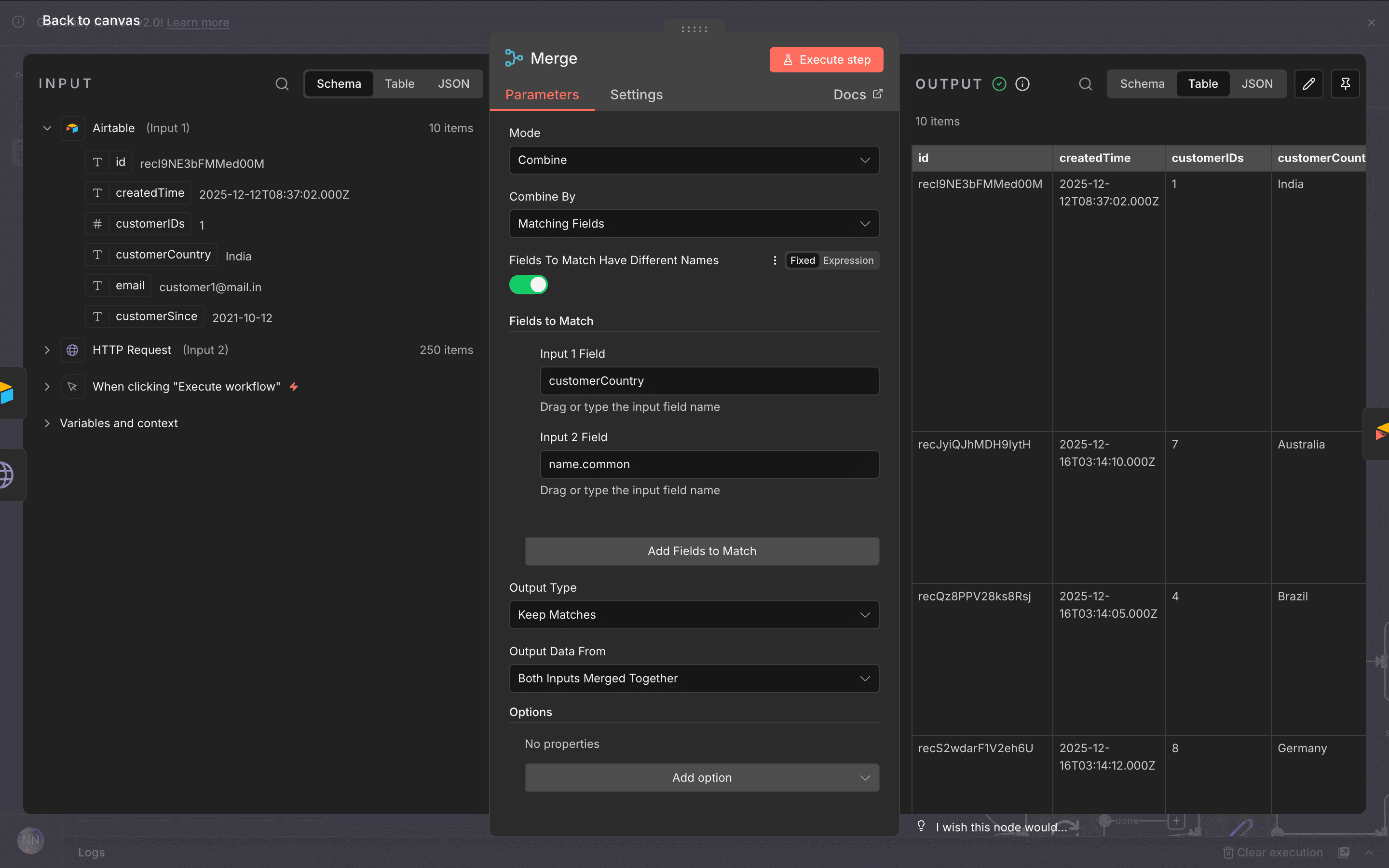This screenshot has width=1389, height=868.
Task: Click the output panel search icon
Action: (x=1085, y=84)
